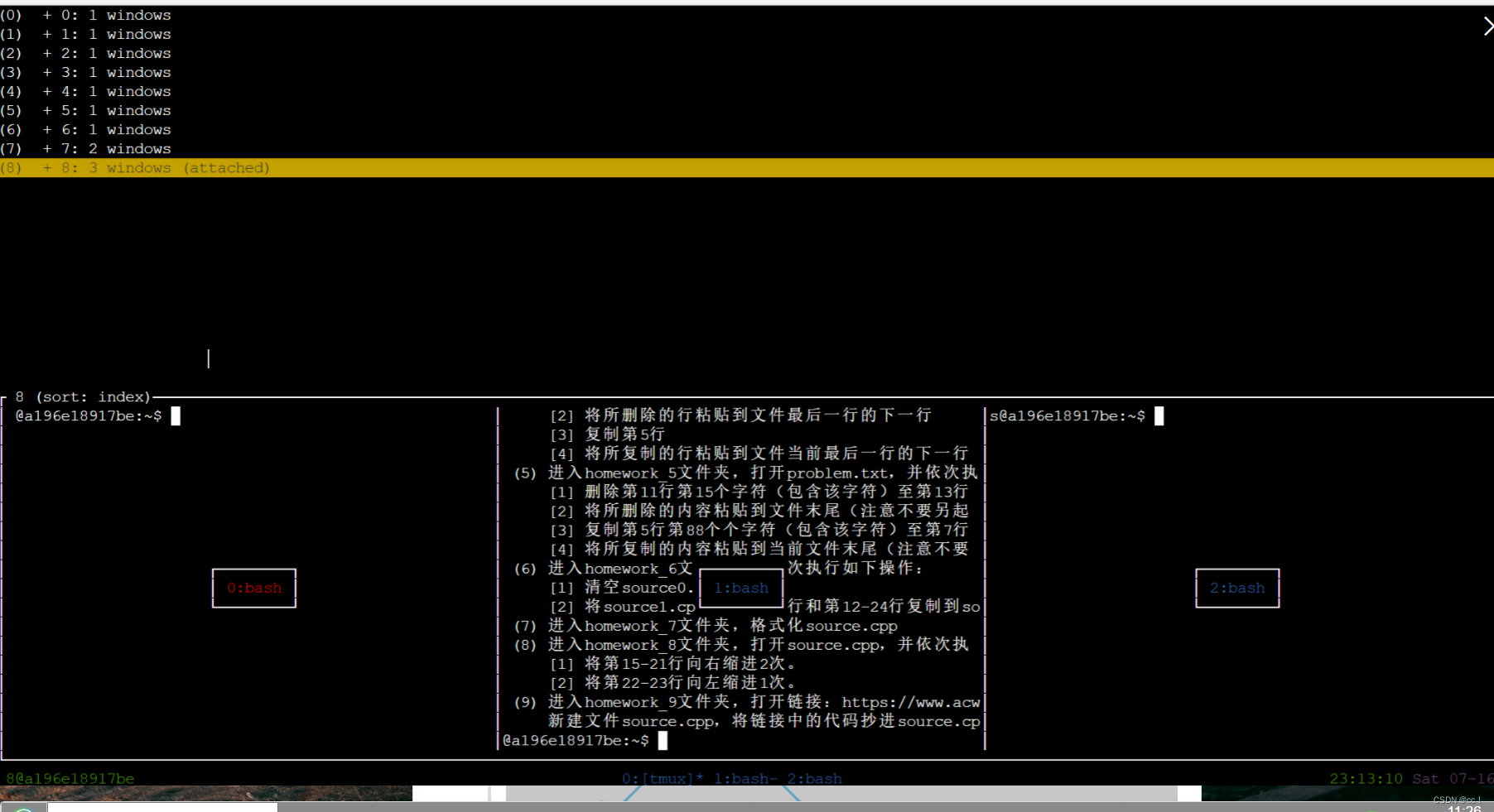Viewport: 1494px width, 812px height.
Task: Click the '8 (sort: index)' preview header
Action: point(83,396)
